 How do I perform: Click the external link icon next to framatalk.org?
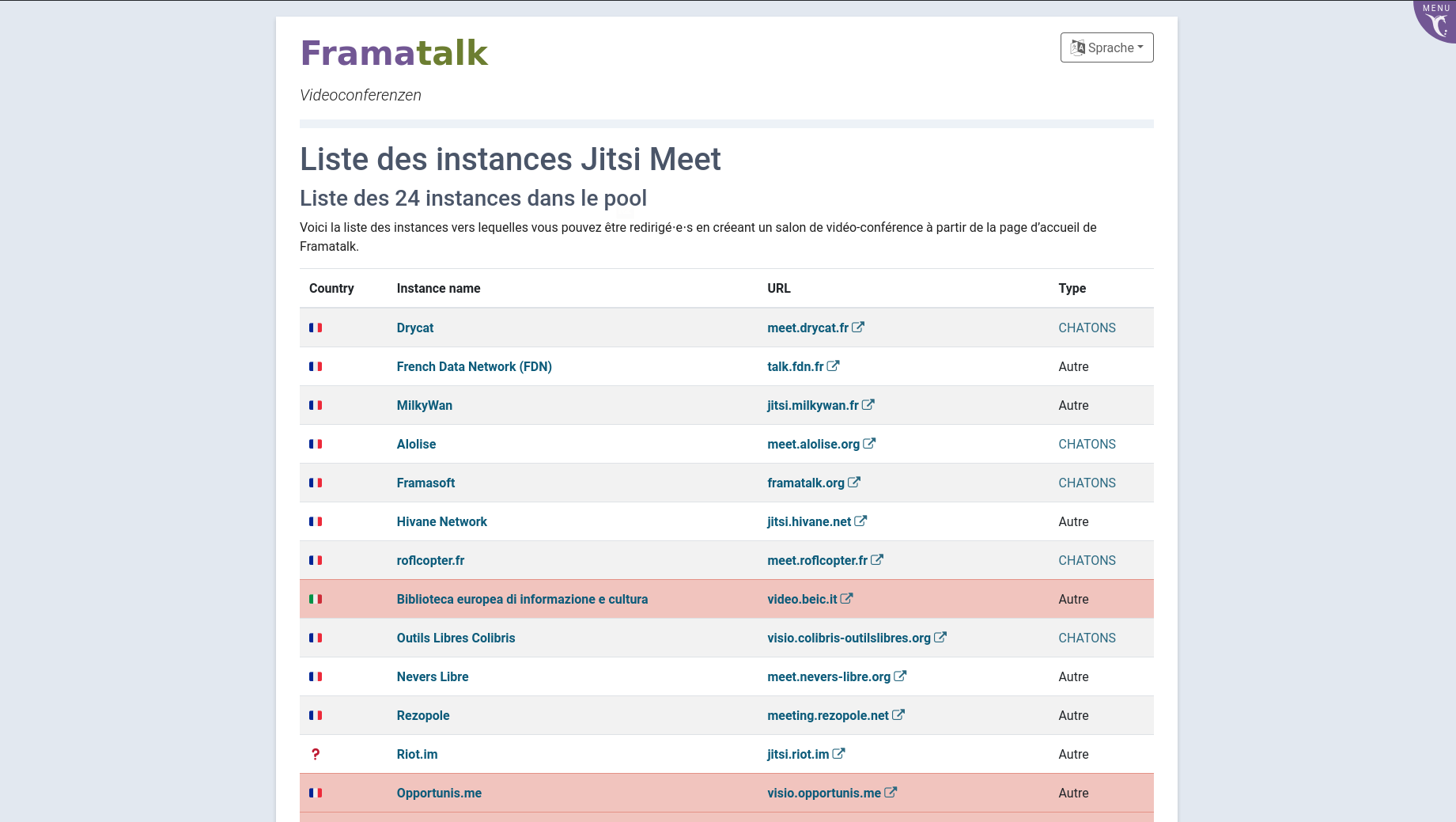coord(854,482)
